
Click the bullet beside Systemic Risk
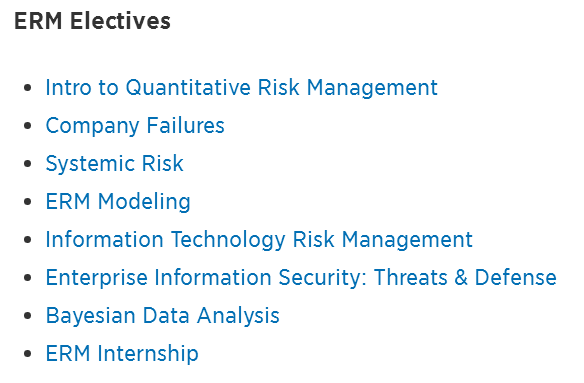coord(28,164)
